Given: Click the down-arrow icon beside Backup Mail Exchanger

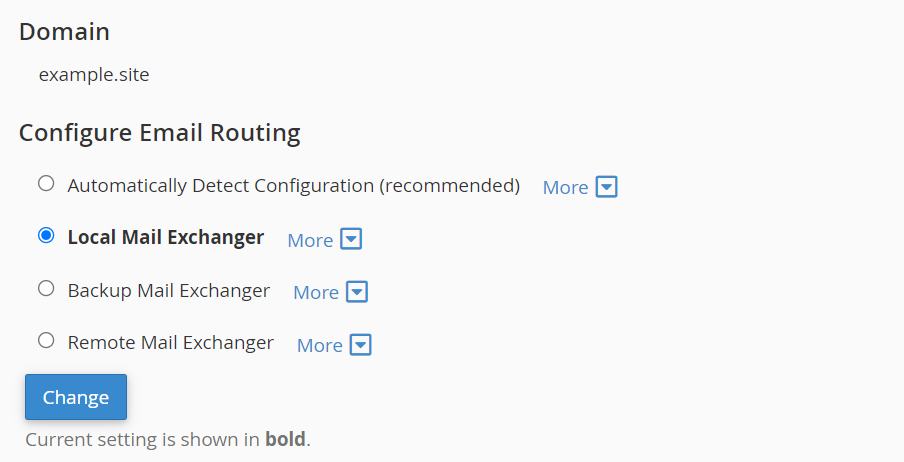Looking at the screenshot, I should click(x=357, y=292).
